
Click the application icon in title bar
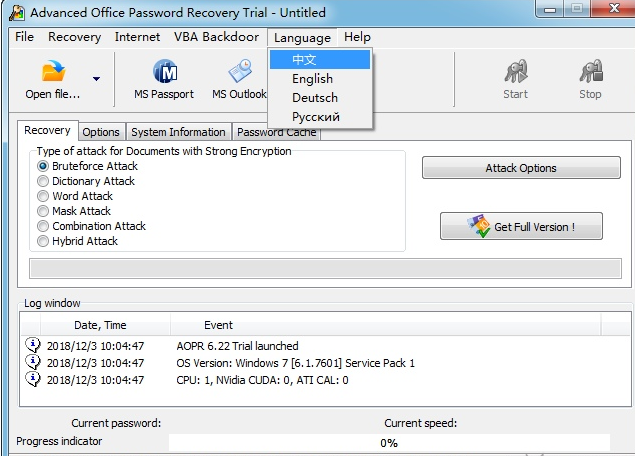17,13
